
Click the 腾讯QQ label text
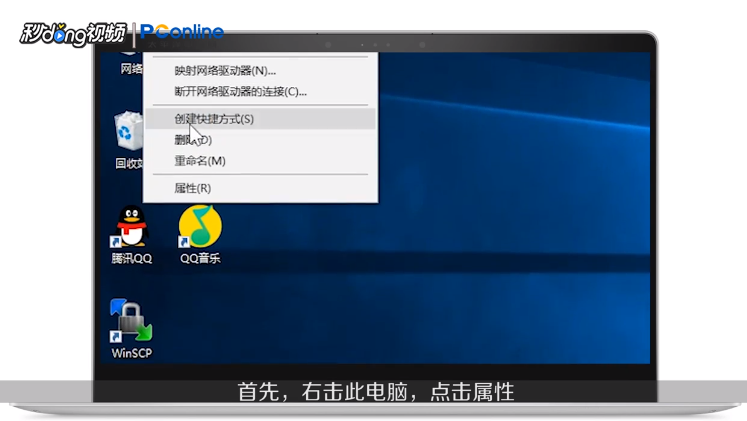point(131,259)
